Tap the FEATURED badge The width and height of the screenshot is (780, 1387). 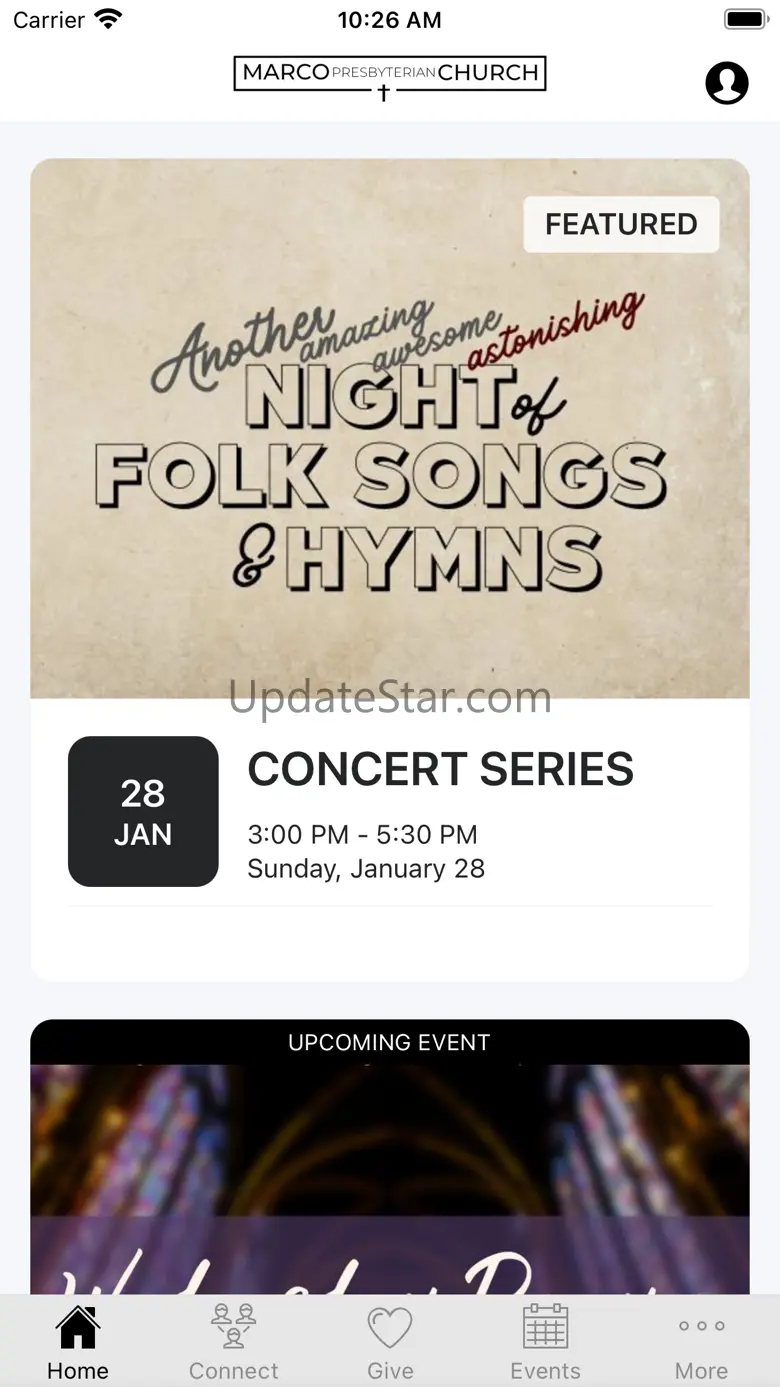(x=621, y=224)
